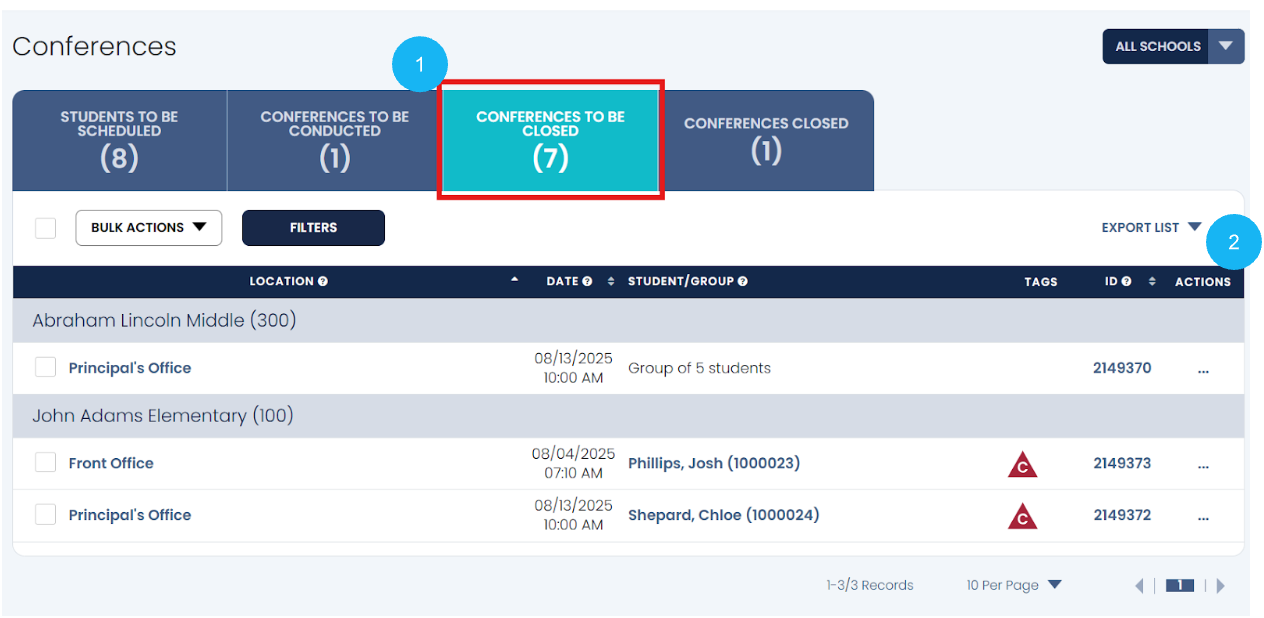Click the help icon next to Location header
The height and width of the screenshot is (618, 1264).
(323, 282)
